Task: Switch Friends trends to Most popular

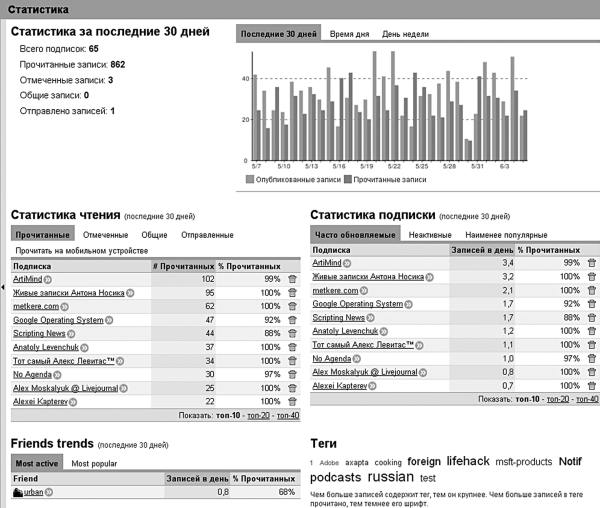Action: [x=94, y=463]
